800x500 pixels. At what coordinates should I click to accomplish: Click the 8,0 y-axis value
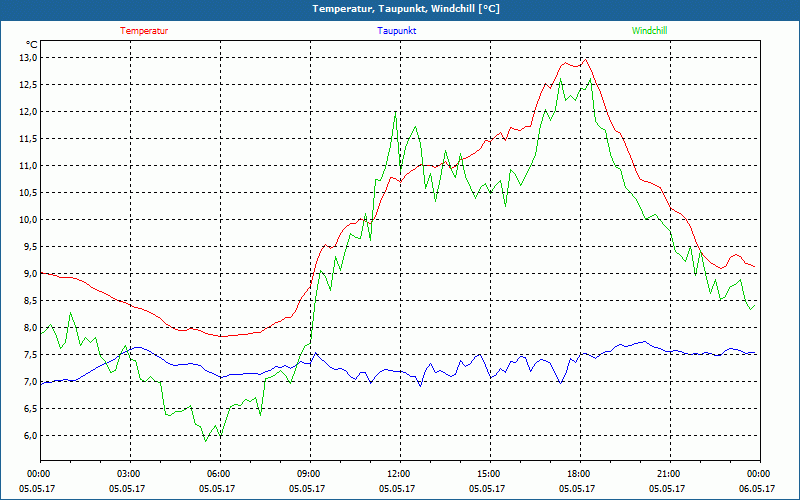pyautogui.click(x=31, y=328)
